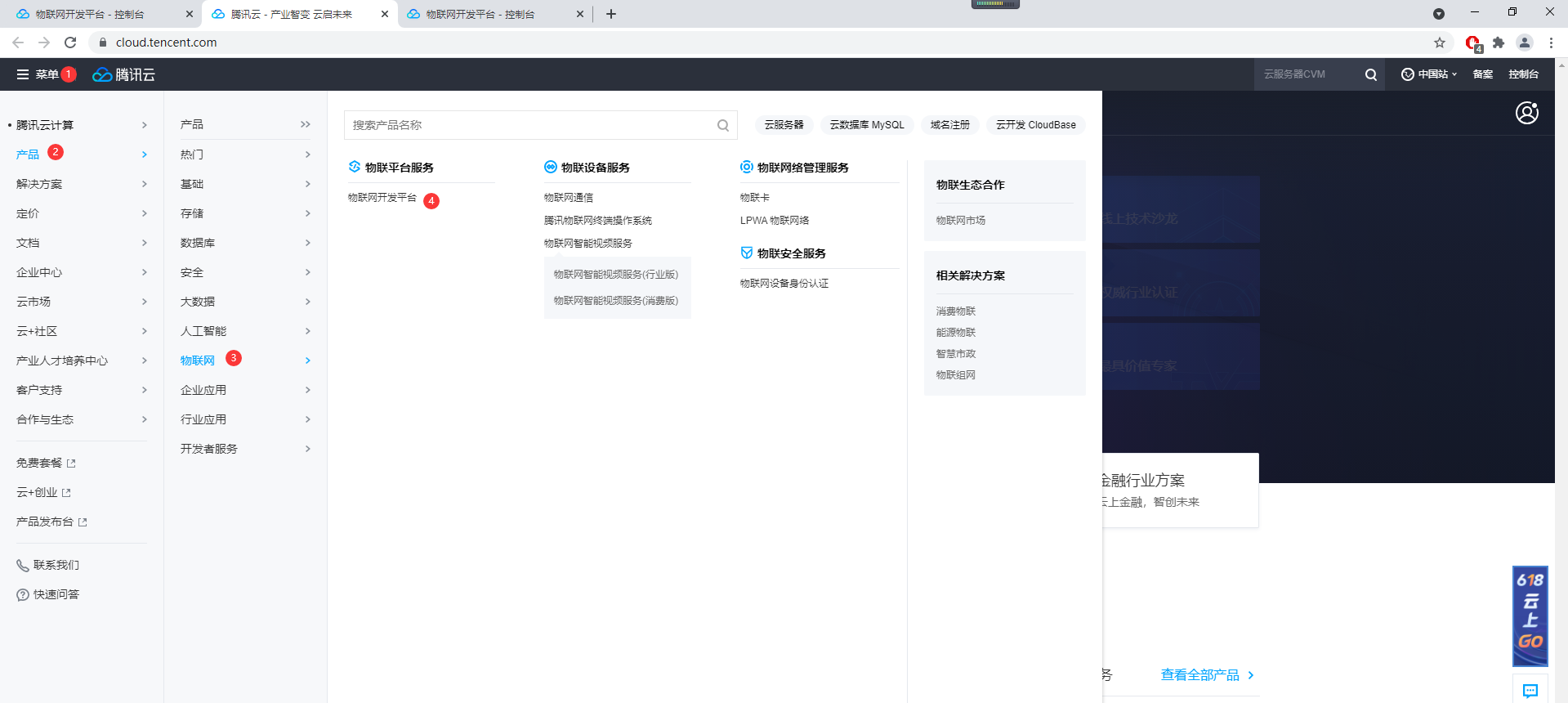Viewport: 1568px width, 703px height.
Task: Click the product search magnifier icon
Action: point(723,125)
